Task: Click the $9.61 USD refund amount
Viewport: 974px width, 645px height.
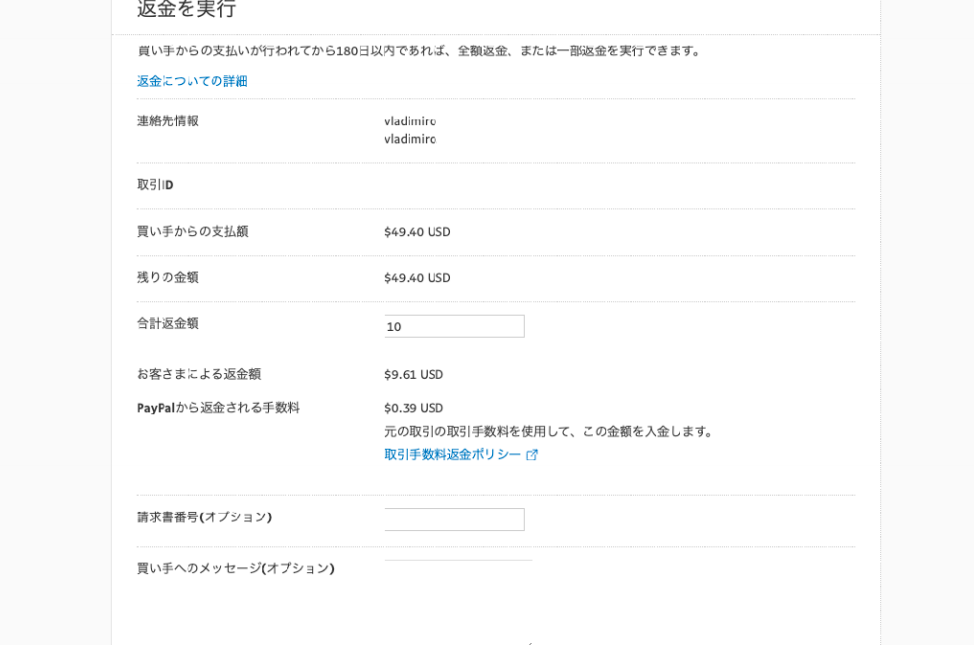Action: point(413,374)
